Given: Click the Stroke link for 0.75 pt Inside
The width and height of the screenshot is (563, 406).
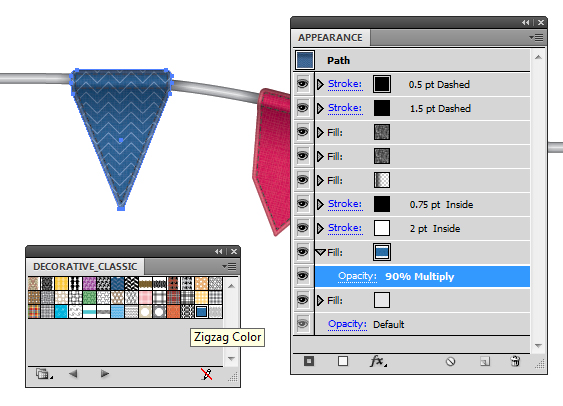Looking at the screenshot, I should (345, 204).
